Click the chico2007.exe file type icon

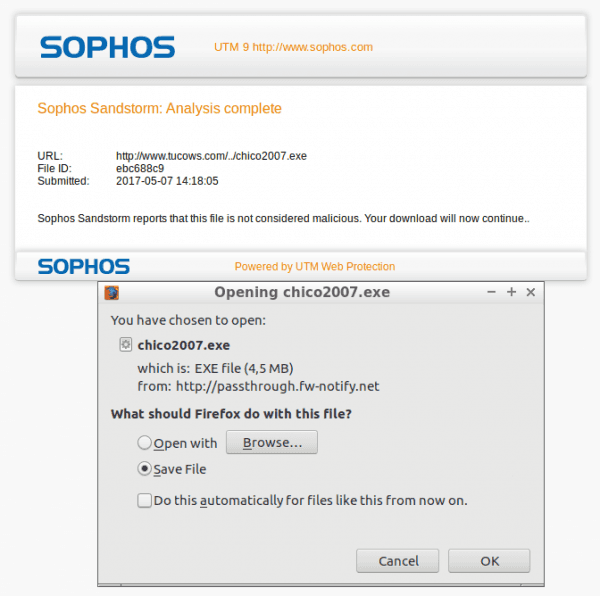126,345
